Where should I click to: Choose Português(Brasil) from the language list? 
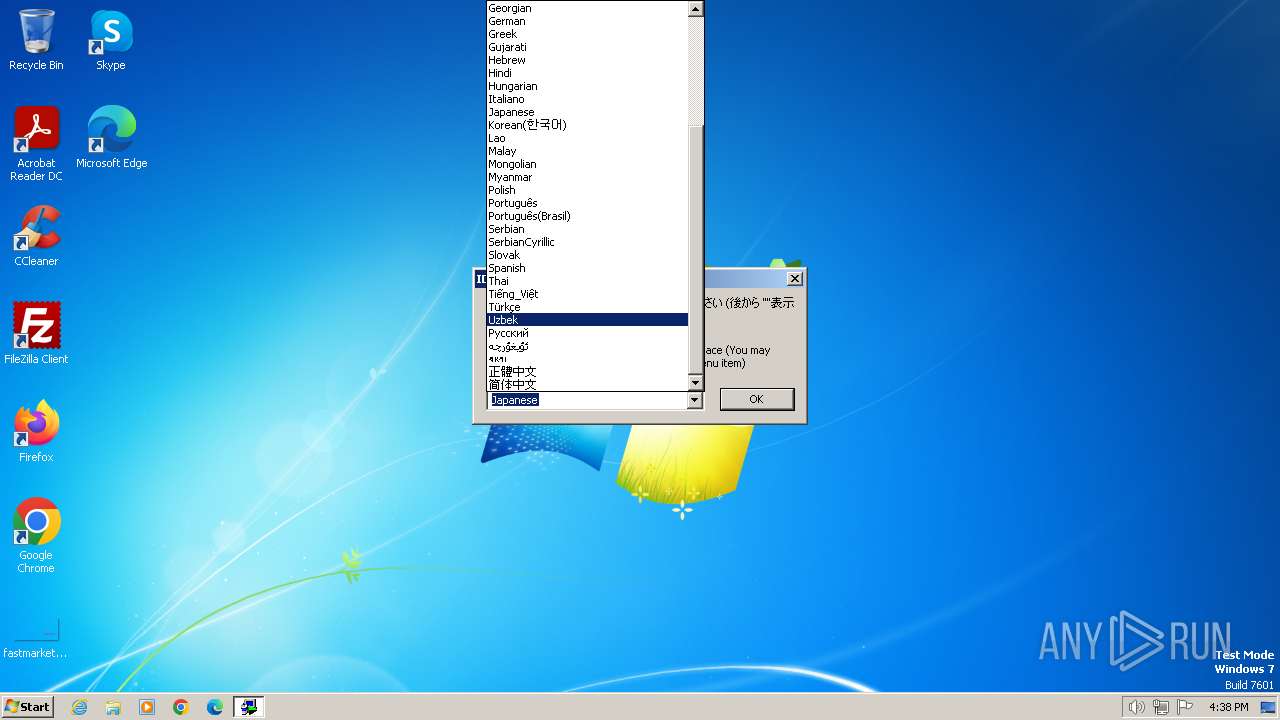[x=587, y=216]
